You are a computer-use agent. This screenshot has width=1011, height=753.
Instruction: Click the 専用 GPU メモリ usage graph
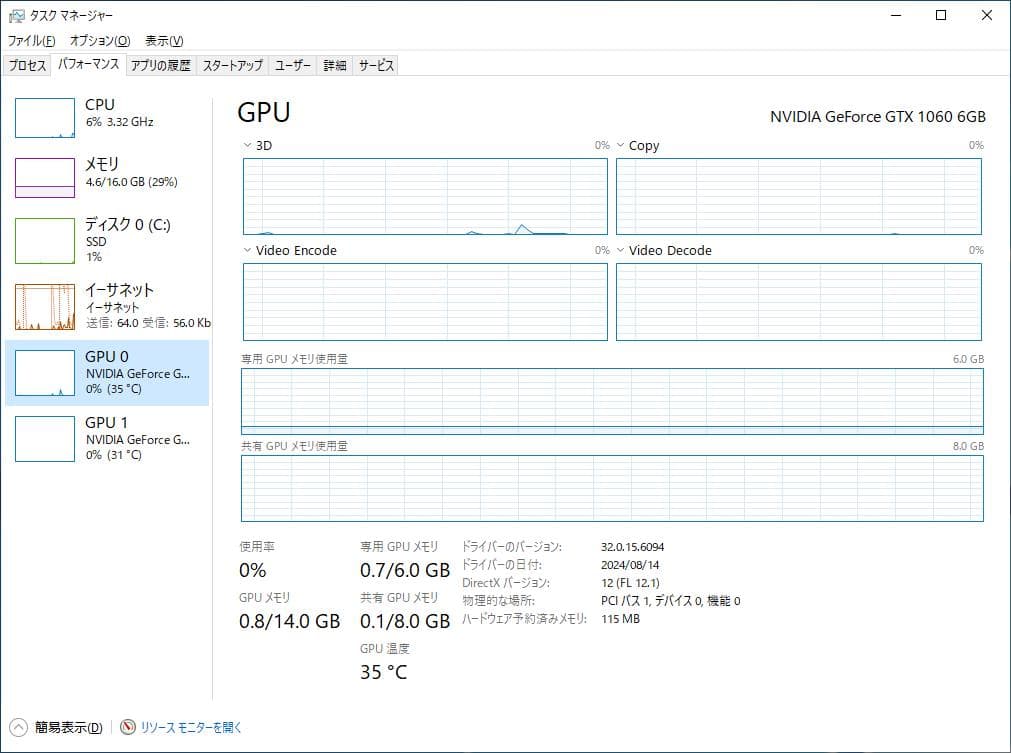tap(612, 402)
